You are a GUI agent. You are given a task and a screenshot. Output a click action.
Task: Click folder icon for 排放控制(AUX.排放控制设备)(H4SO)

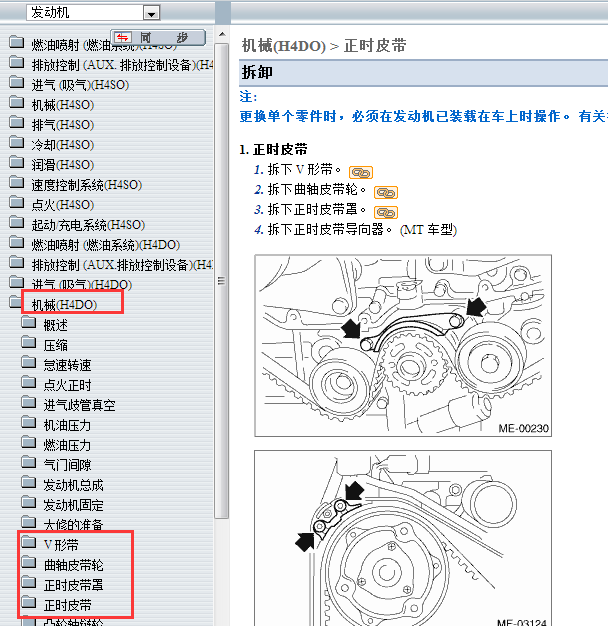click(x=16, y=62)
